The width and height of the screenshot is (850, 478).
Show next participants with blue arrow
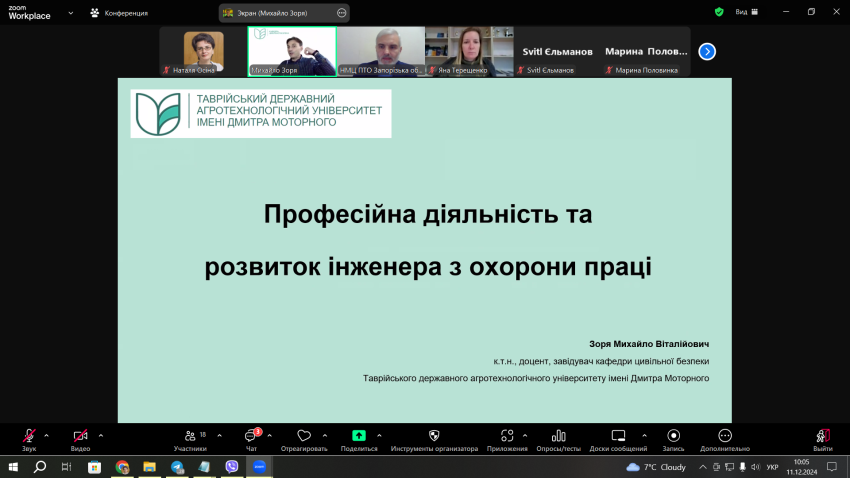(707, 51)
